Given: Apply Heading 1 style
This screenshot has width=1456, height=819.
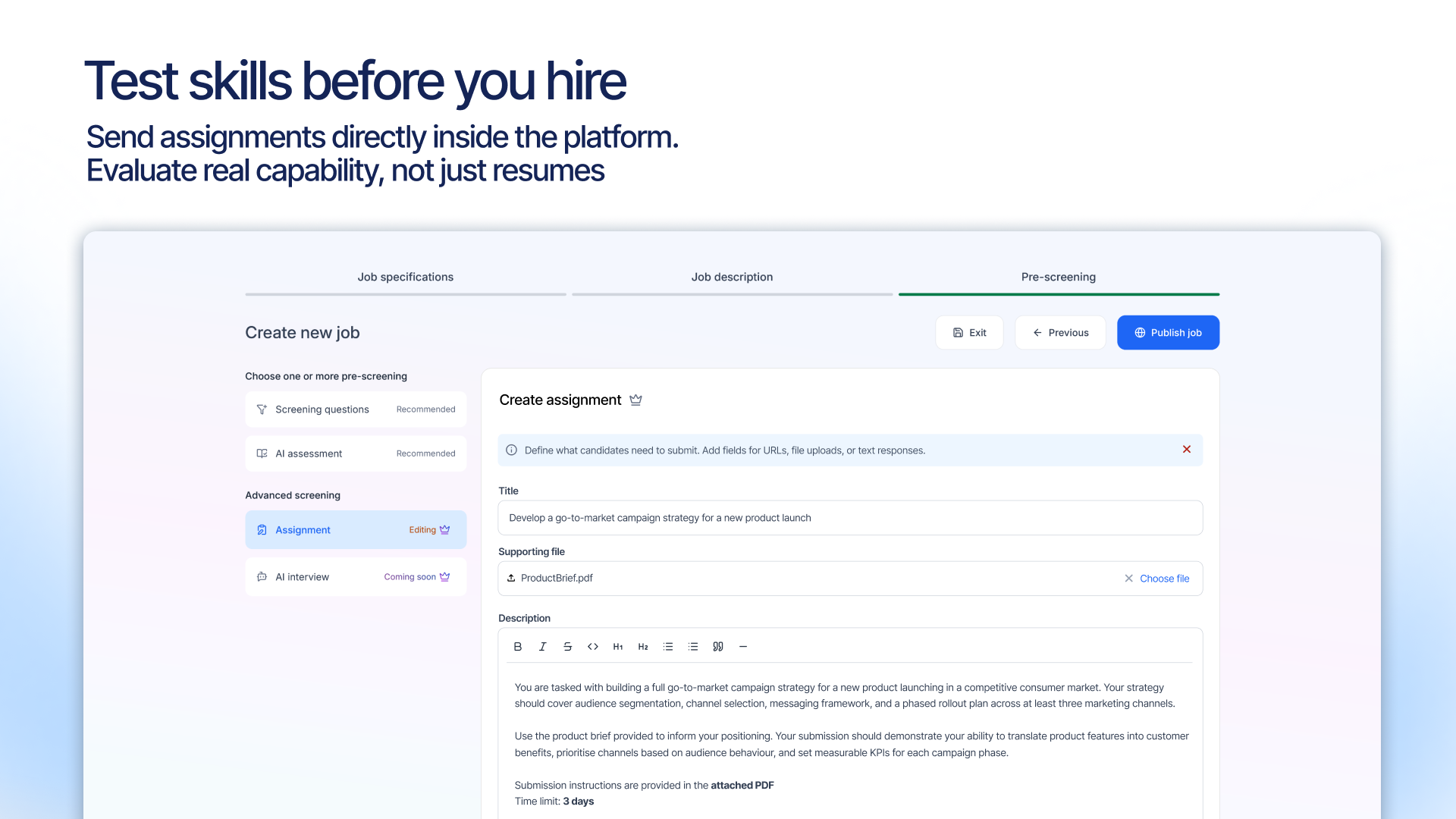Looking at the screenshot, I should [618, 647].
